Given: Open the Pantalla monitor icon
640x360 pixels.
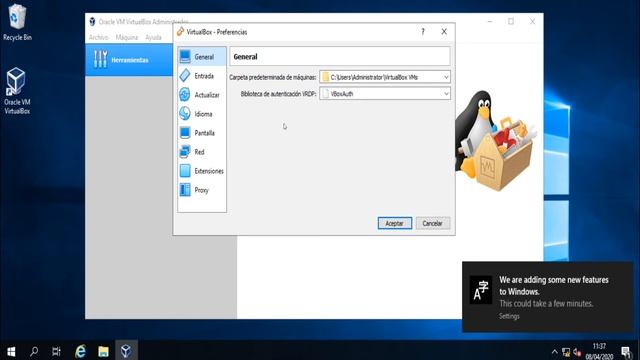Looking at the screenshot, I should [x=185, y=133].
